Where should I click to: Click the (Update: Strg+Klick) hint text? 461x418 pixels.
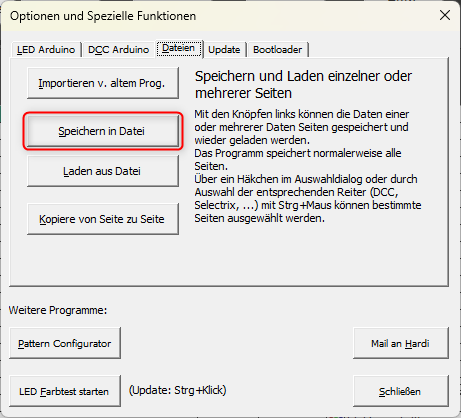click(x=178, y=390)
